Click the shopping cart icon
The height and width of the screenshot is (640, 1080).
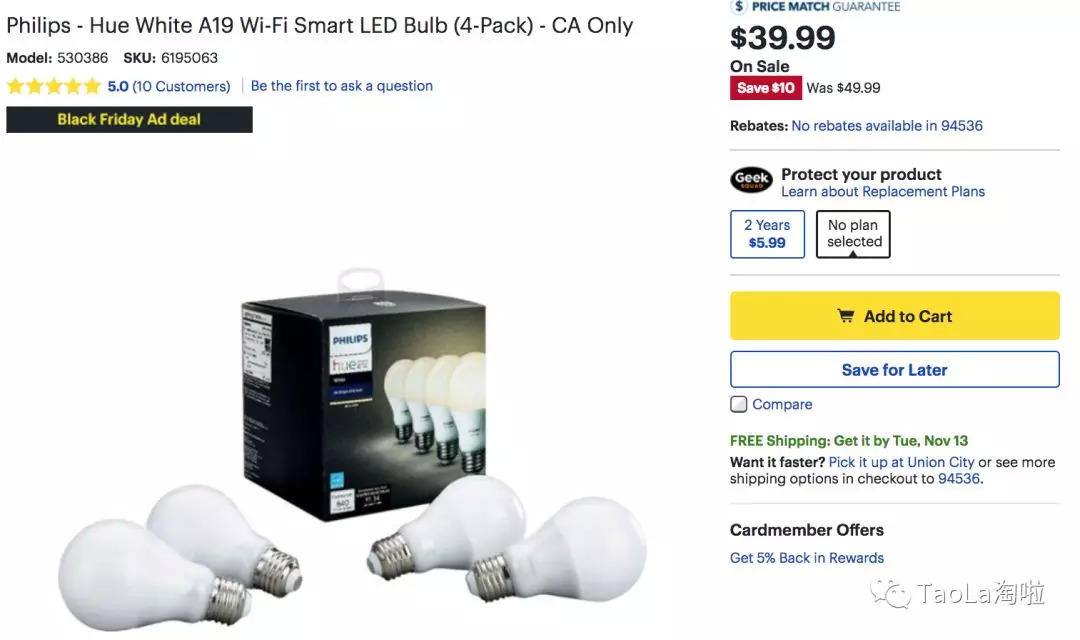[x=846, y=316]
